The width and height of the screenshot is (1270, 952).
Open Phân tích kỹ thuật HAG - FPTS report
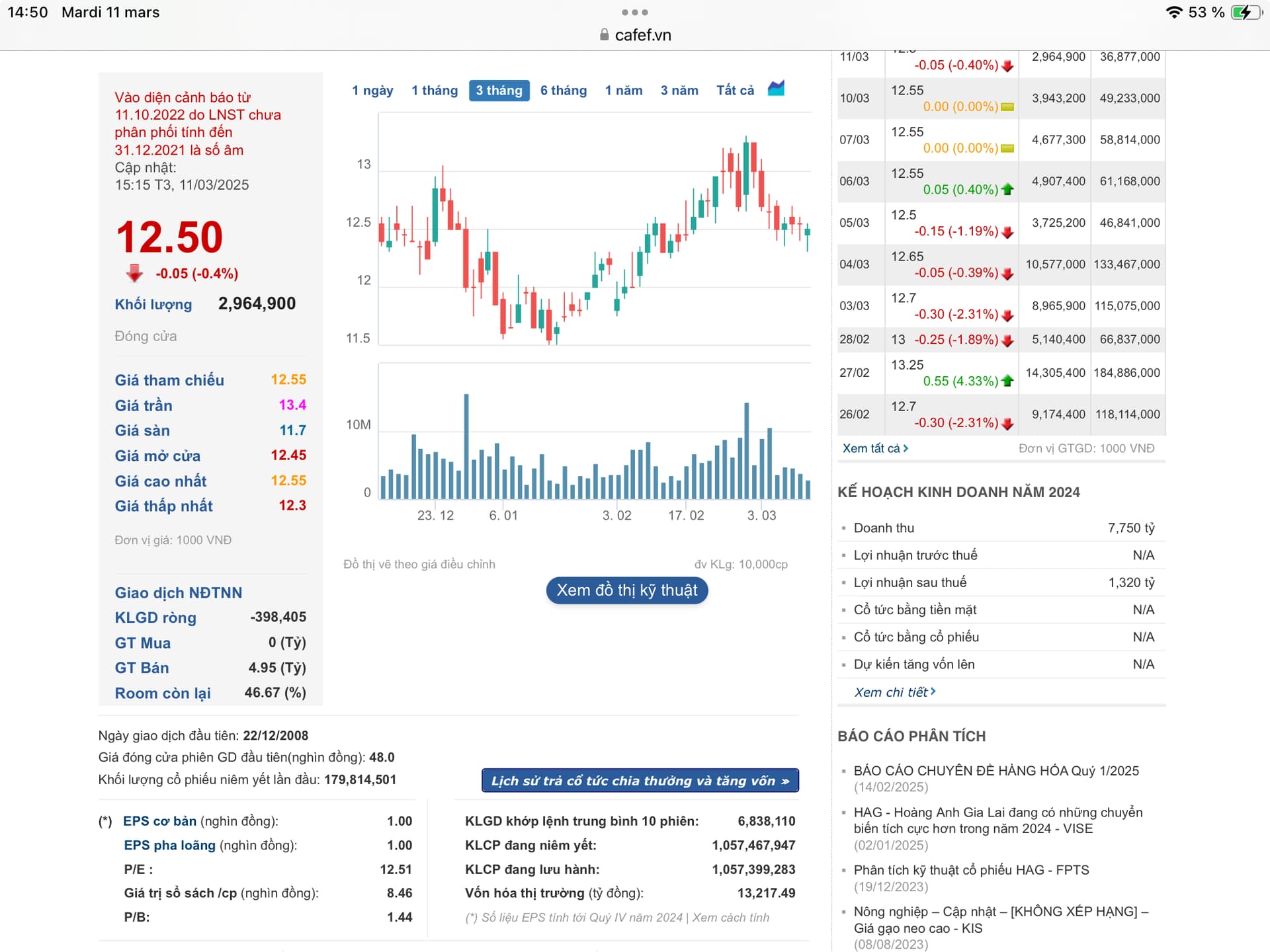click(970, 870)
